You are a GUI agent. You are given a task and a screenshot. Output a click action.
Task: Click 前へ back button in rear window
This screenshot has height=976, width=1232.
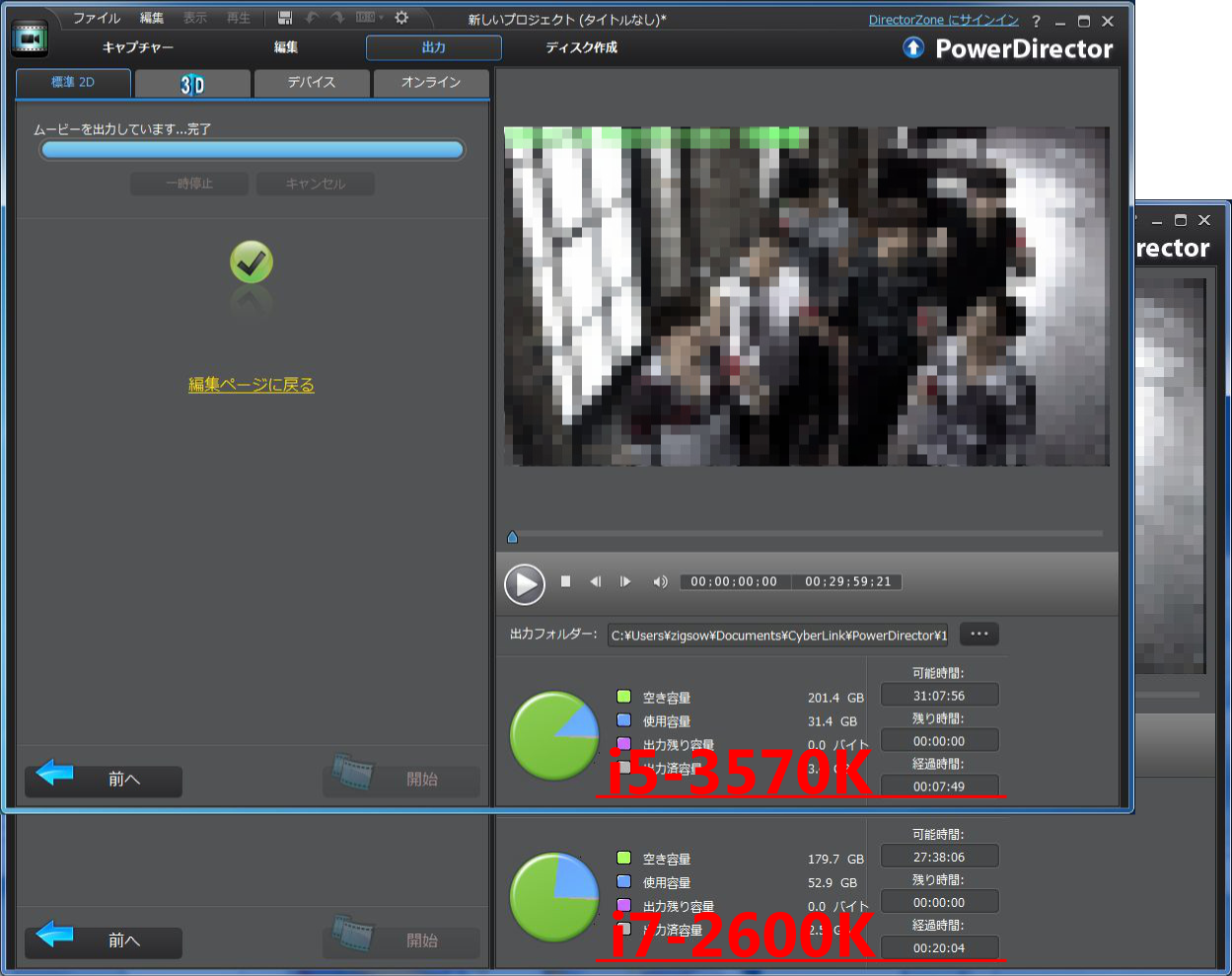tap(104, 940)
